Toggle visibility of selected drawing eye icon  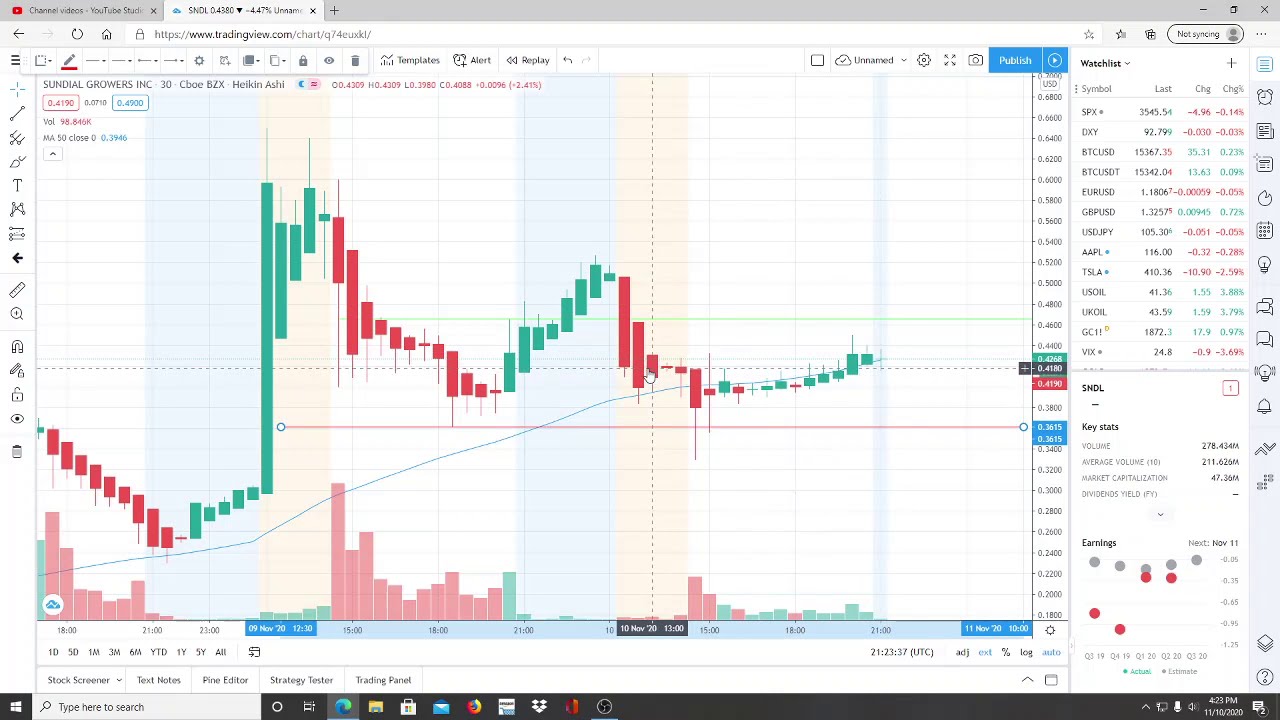[329, 61]
